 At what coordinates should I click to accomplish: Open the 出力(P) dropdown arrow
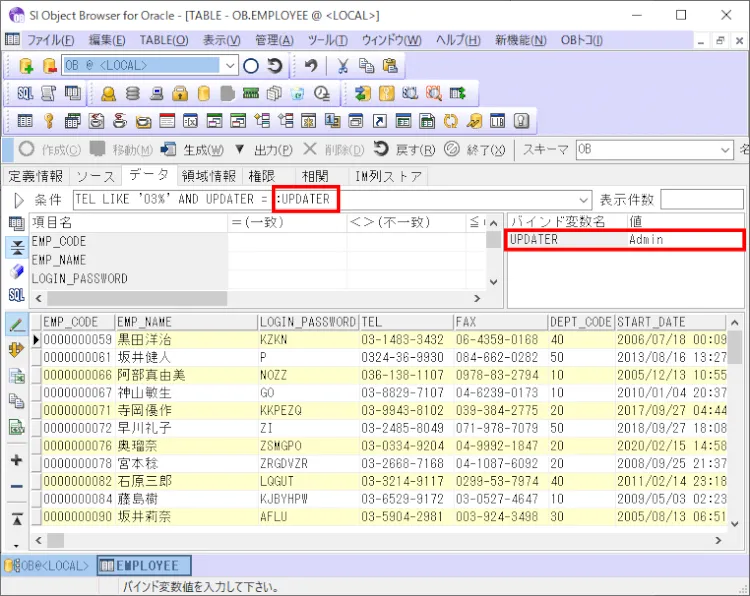pos(240,150)
